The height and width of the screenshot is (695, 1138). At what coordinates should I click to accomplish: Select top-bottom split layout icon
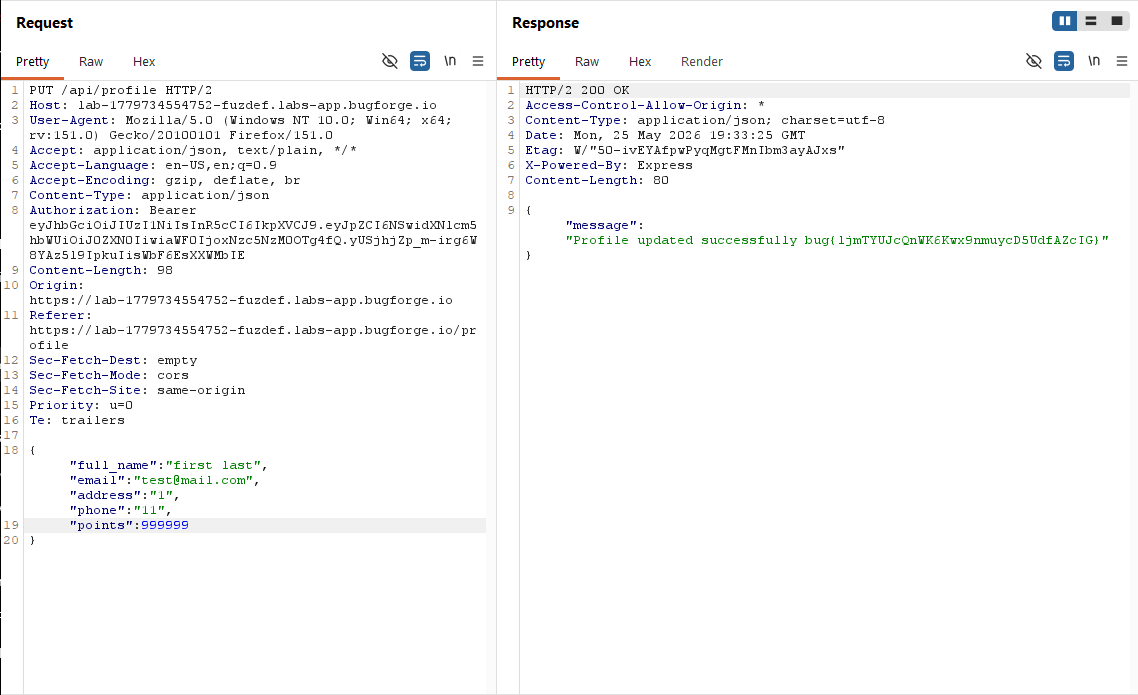coord(1090,21)
